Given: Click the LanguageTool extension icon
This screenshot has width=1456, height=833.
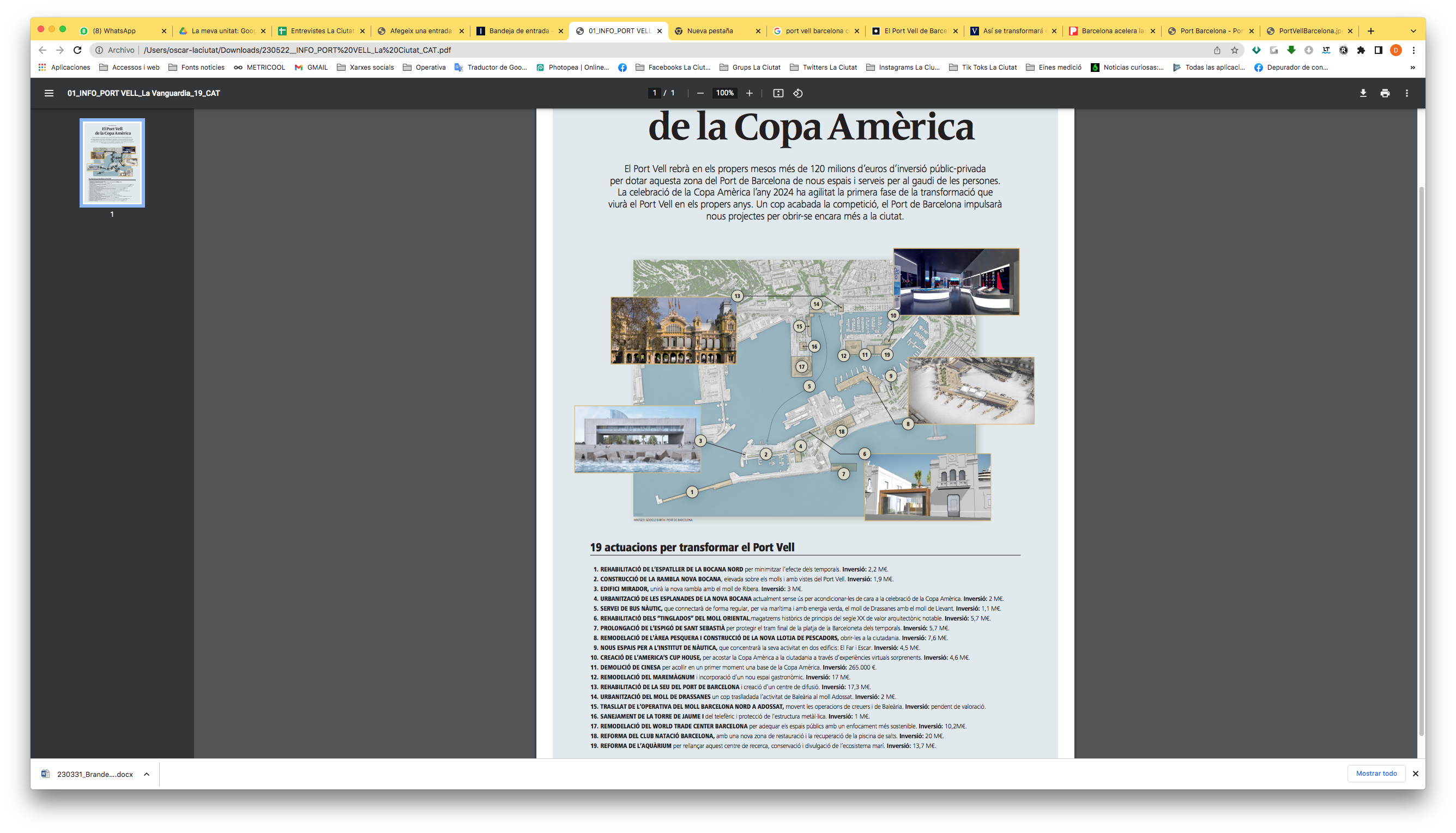Looking at the screenshot, I should point(1326,50).
